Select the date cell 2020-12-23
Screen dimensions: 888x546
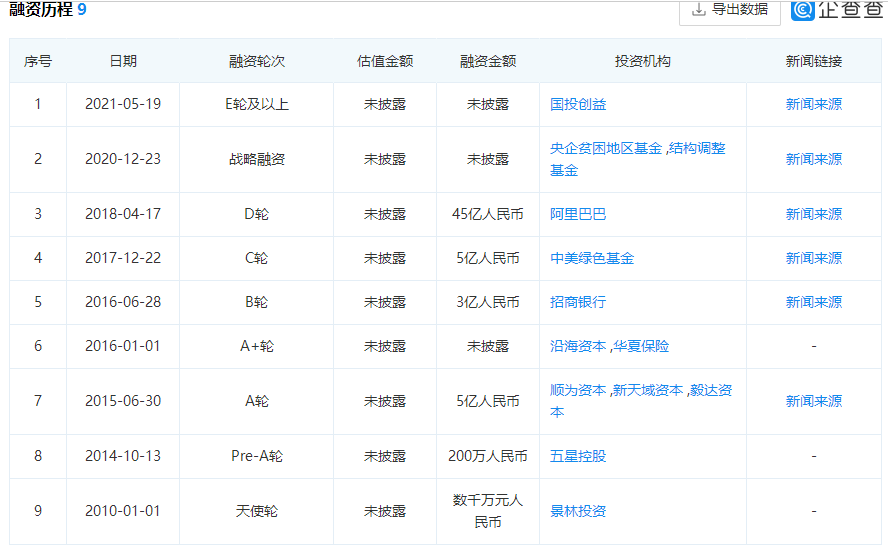tap(123, 159)
